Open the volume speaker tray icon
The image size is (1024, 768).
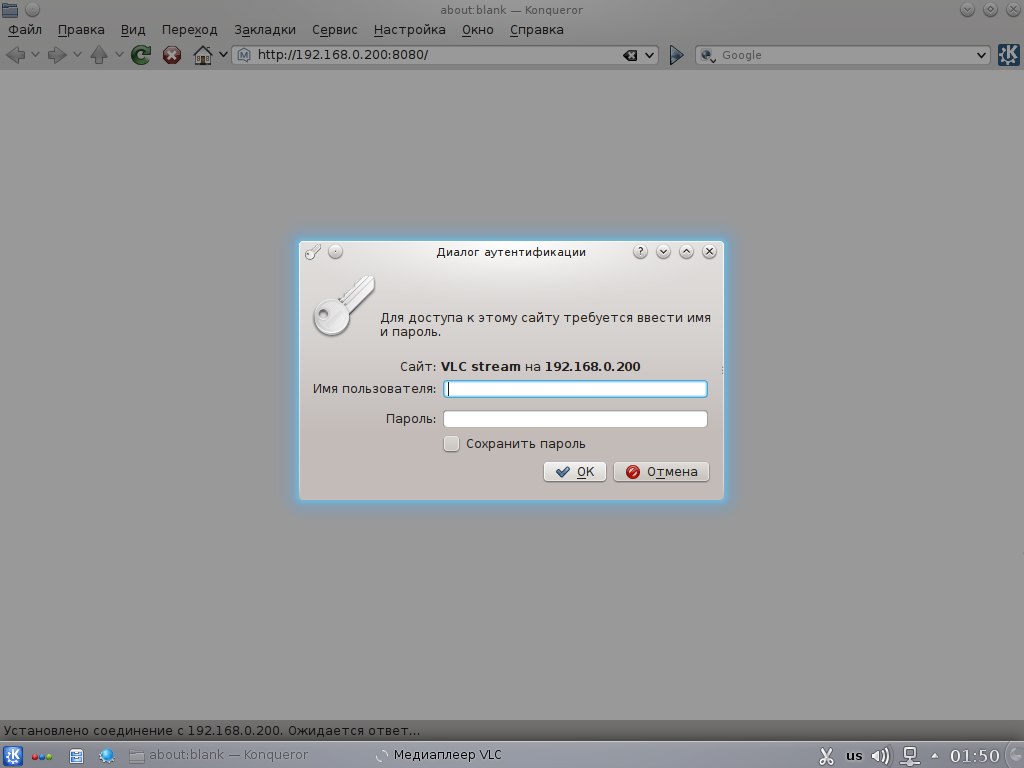coord(880,756)
